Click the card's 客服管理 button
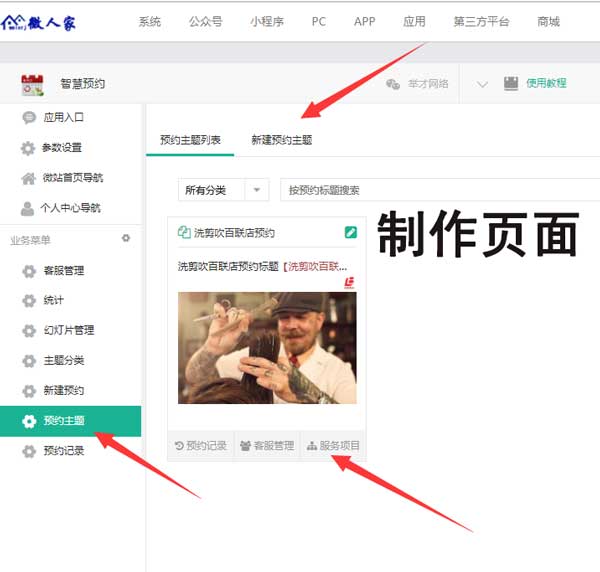 pos(267,446)
